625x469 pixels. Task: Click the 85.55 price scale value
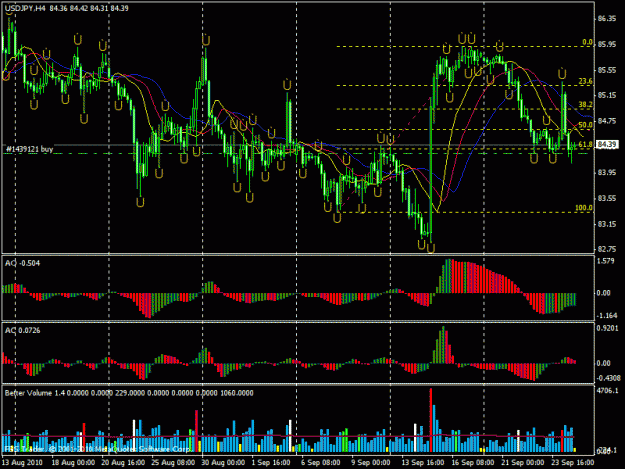[607, 70]
